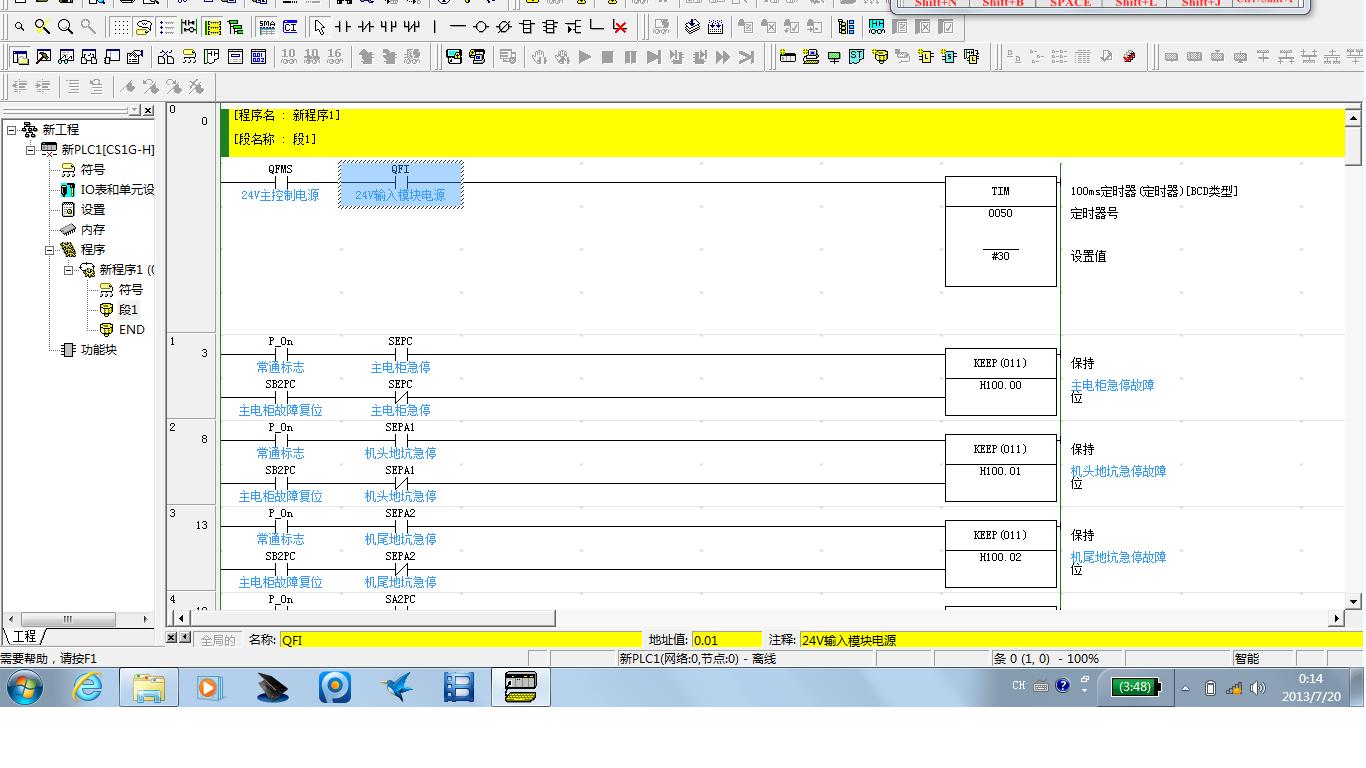Click the vertical scrollbar down arrow
1366x768 pixels.
(1354, 602)
